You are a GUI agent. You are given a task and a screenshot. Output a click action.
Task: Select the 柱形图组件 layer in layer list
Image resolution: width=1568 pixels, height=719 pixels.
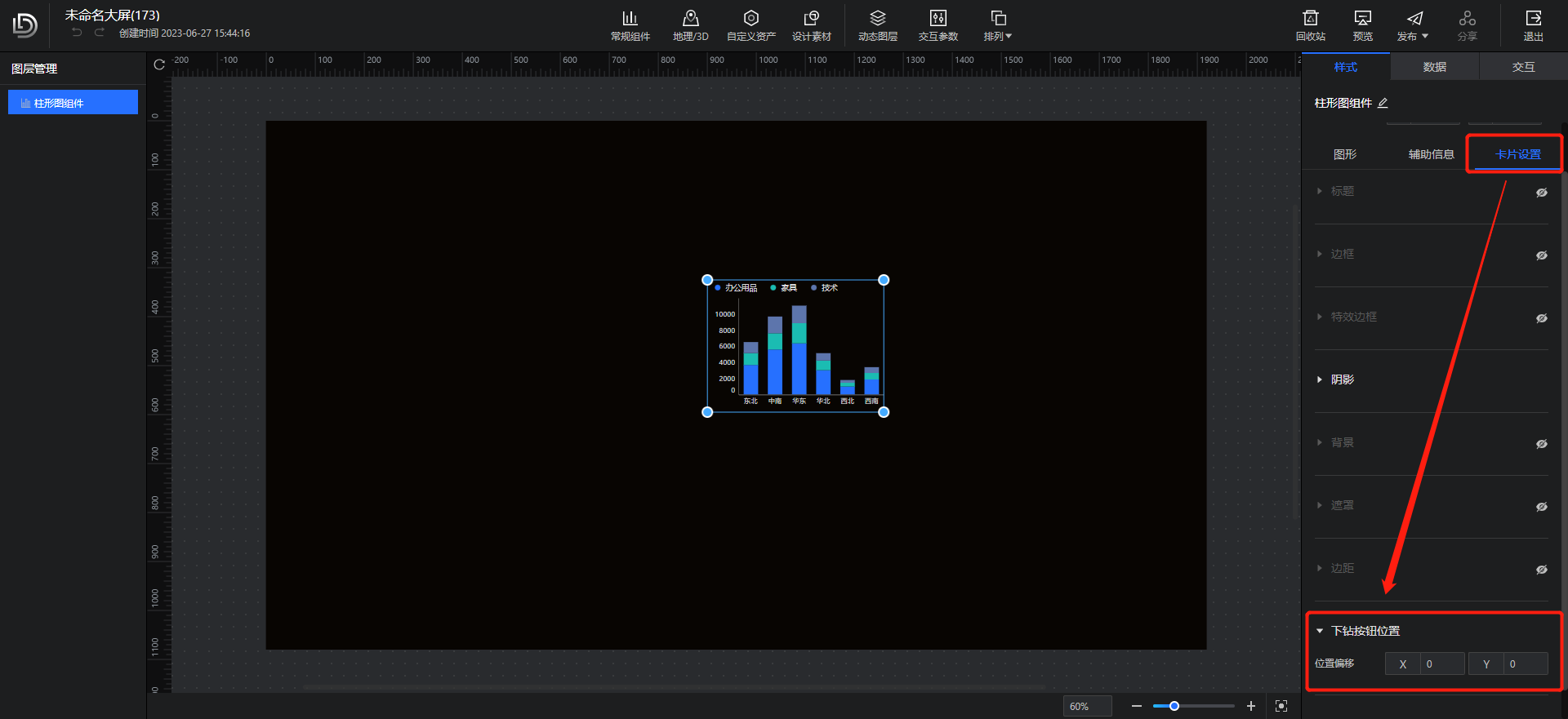point(73,103)
